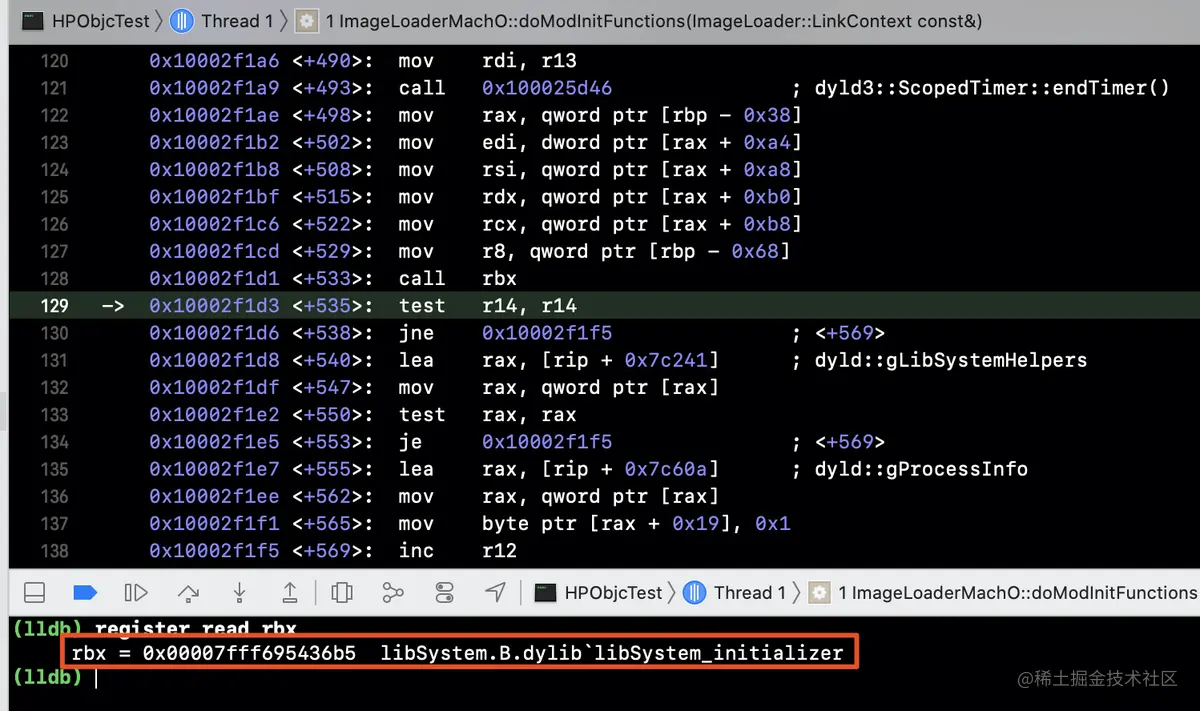
Task: Step into the instruction
Action: 239,593
